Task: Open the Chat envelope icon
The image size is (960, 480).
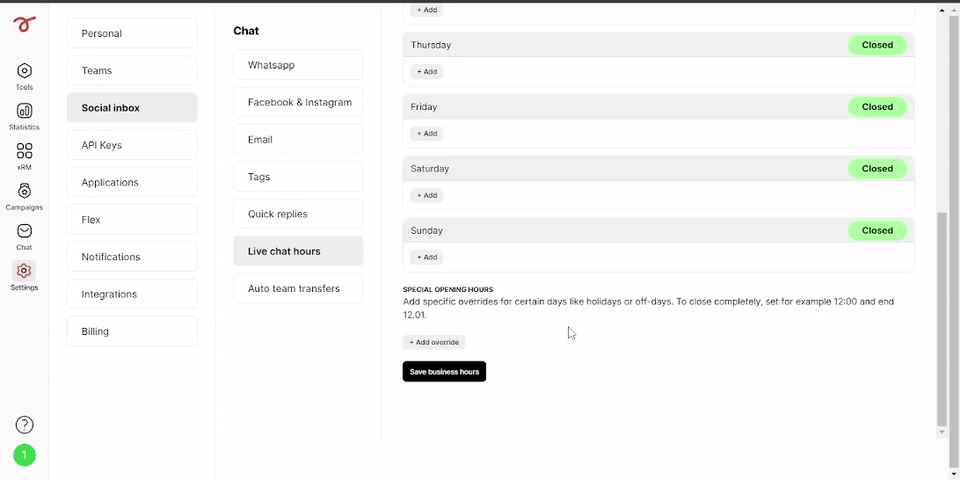Action: (24, 231)
